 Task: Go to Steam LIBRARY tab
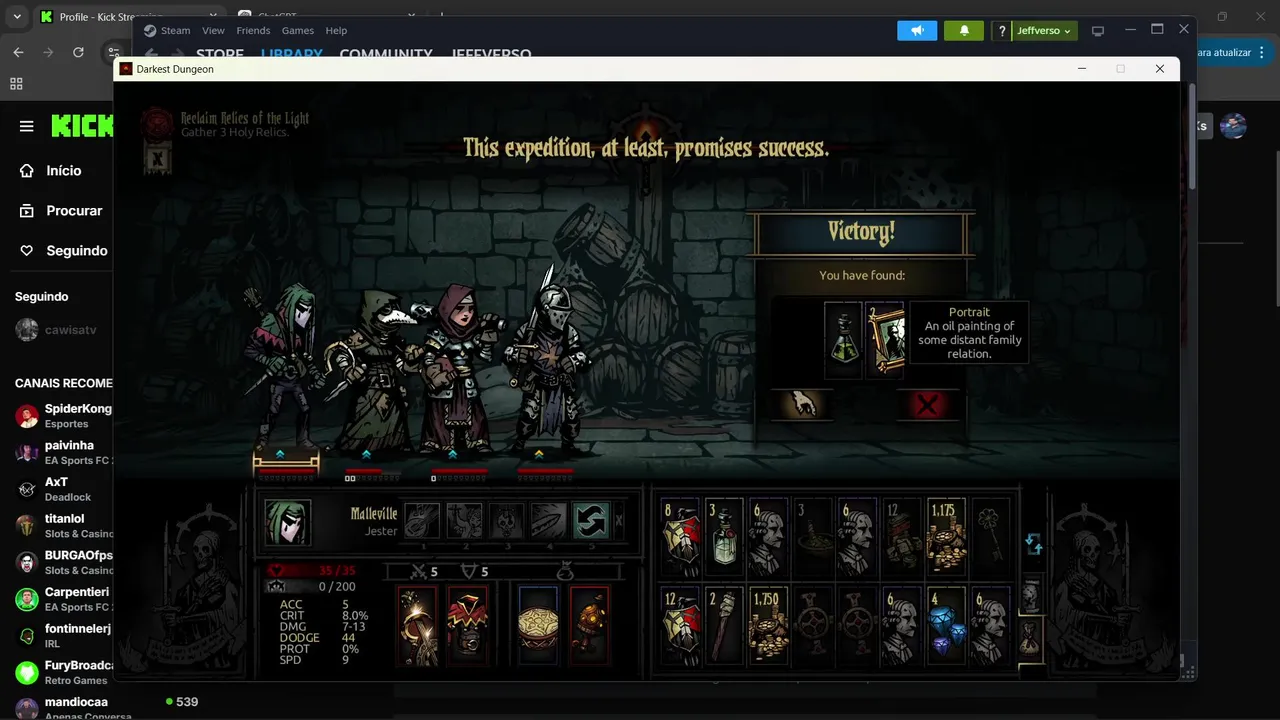[292, 54]
